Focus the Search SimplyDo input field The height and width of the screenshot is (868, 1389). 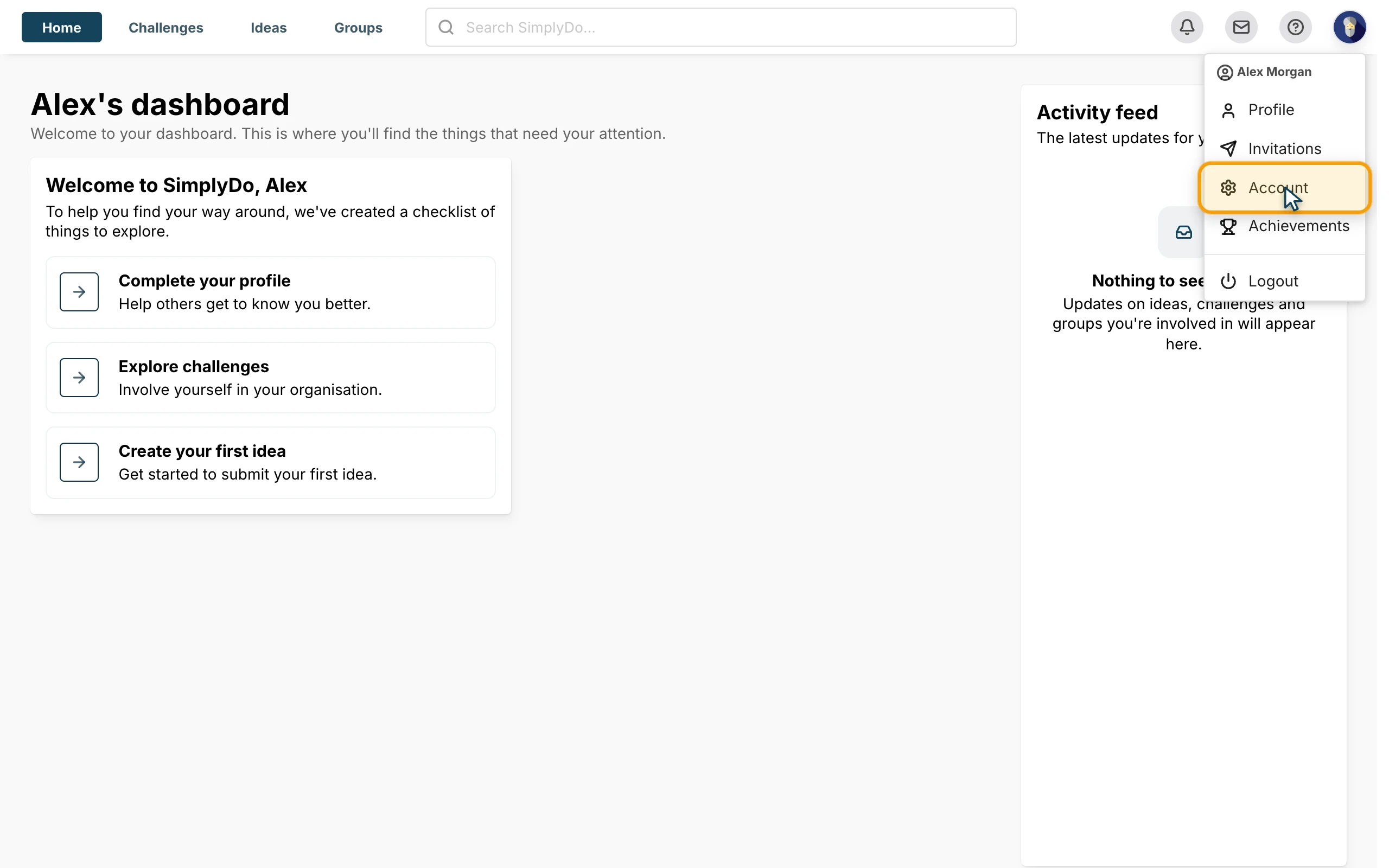(721, 27)
